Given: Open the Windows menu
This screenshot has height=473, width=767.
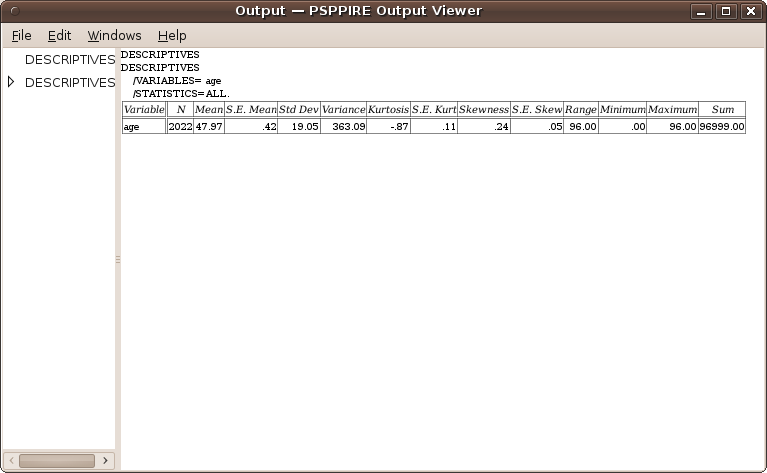Looking at the screenshot, I should 114,36.
